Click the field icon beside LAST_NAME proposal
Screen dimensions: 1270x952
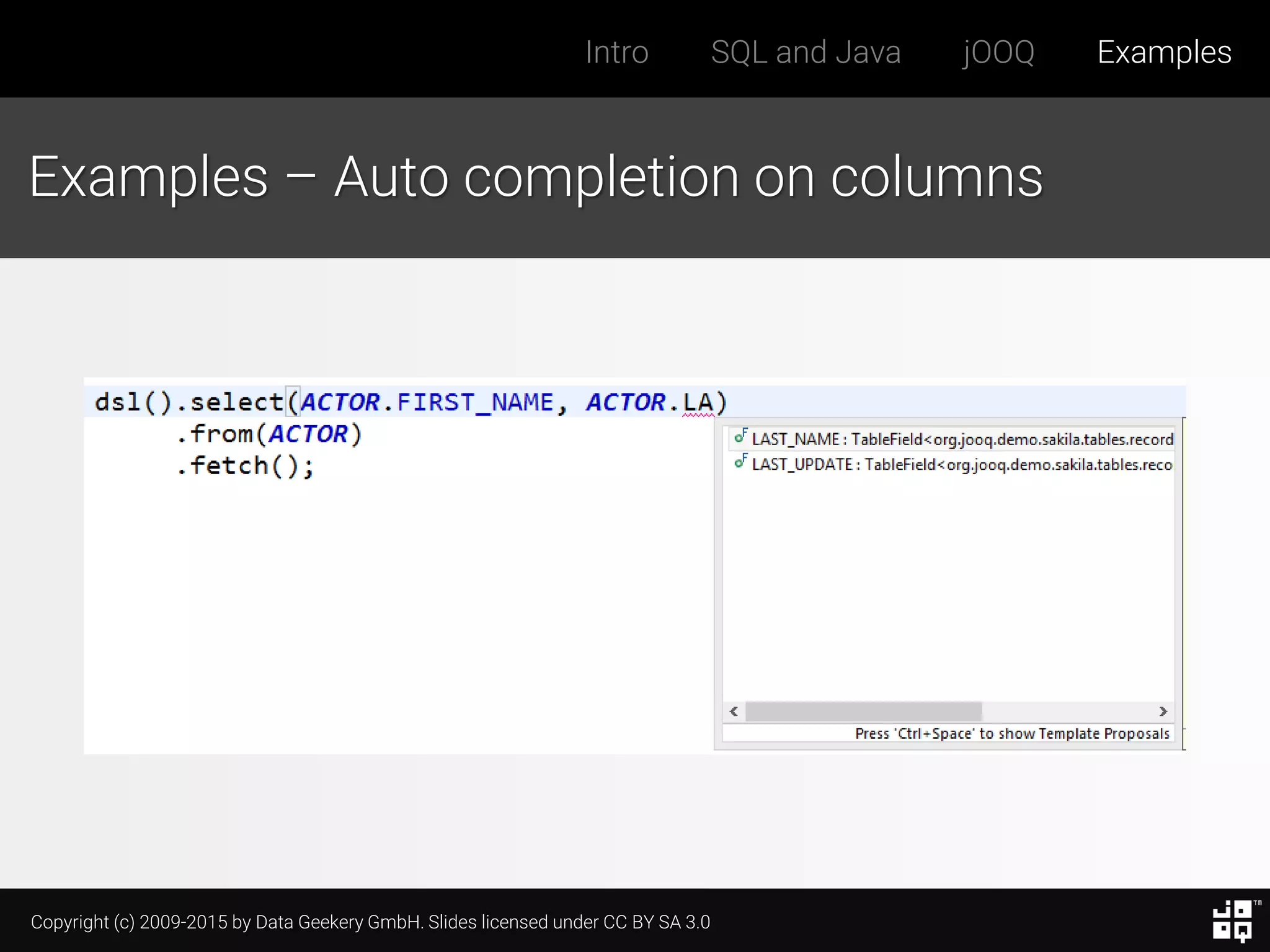(740, 437)
